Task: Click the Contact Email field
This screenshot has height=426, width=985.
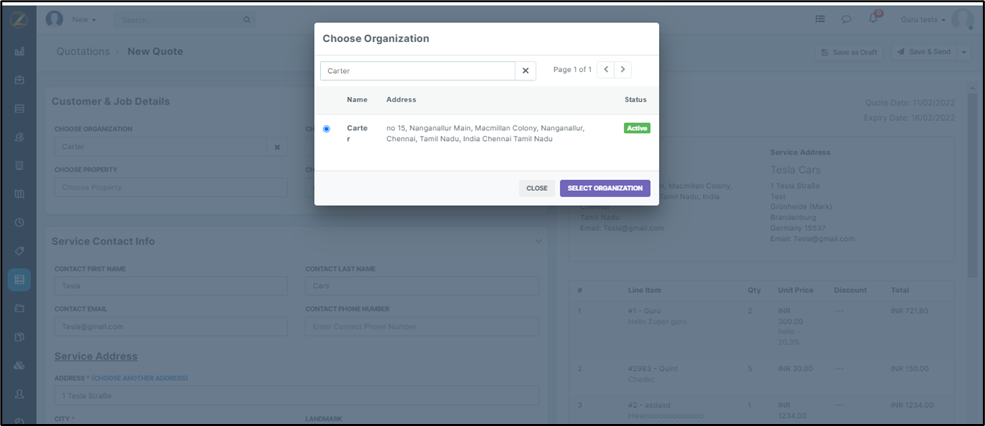Action: coord(171,326)
